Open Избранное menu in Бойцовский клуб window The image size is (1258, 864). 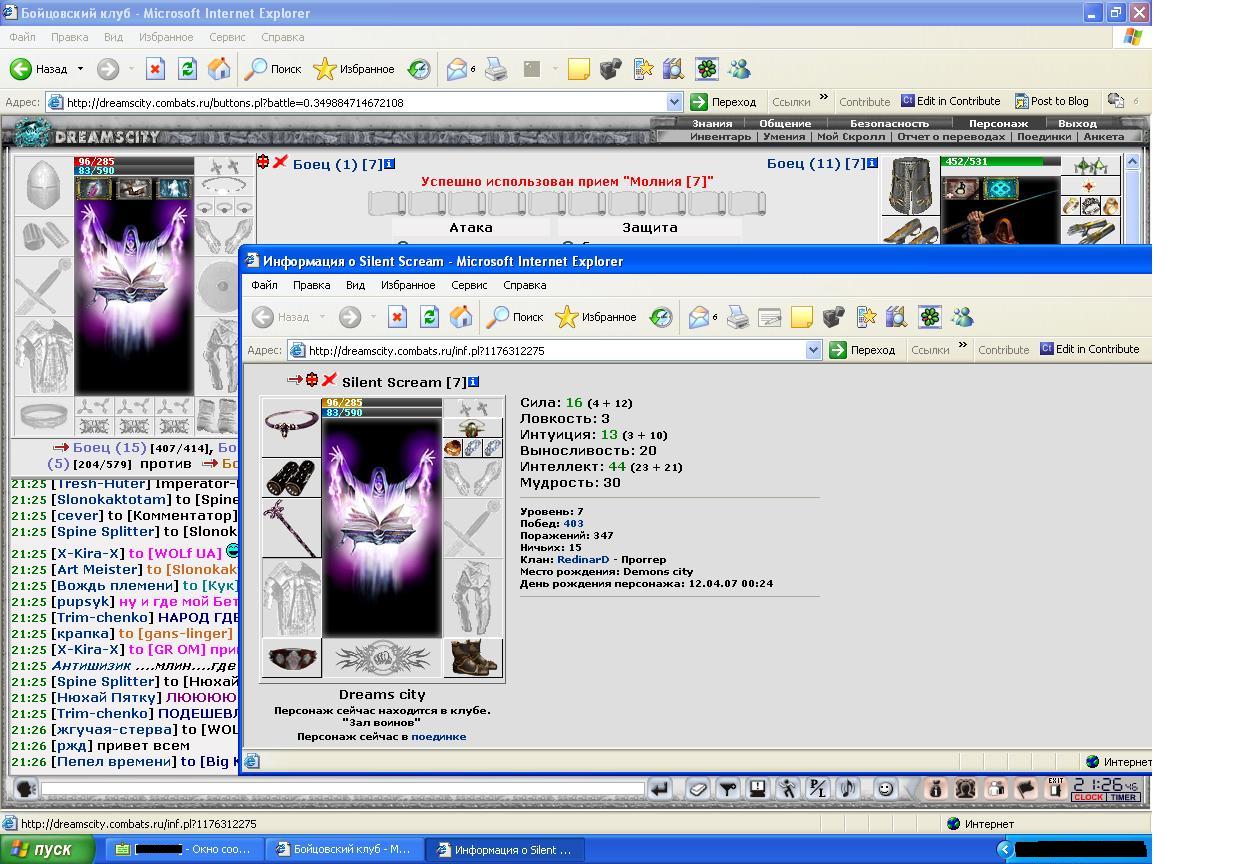tap(166, 37)
